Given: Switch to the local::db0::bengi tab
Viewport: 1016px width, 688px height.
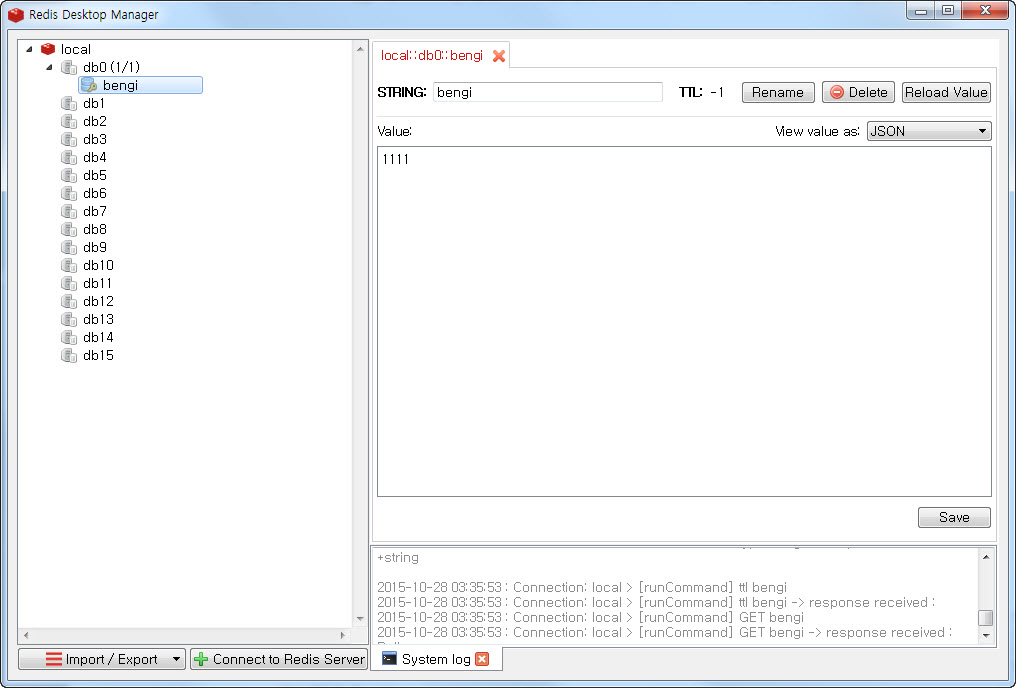Looking at the screenshot, I should [x=432, y=56].
